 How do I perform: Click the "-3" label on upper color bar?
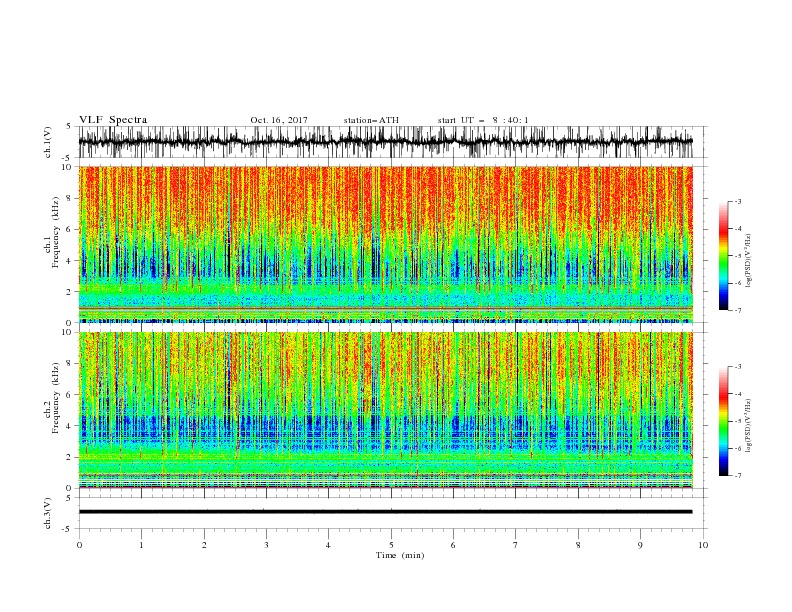[x=738, y=201]
